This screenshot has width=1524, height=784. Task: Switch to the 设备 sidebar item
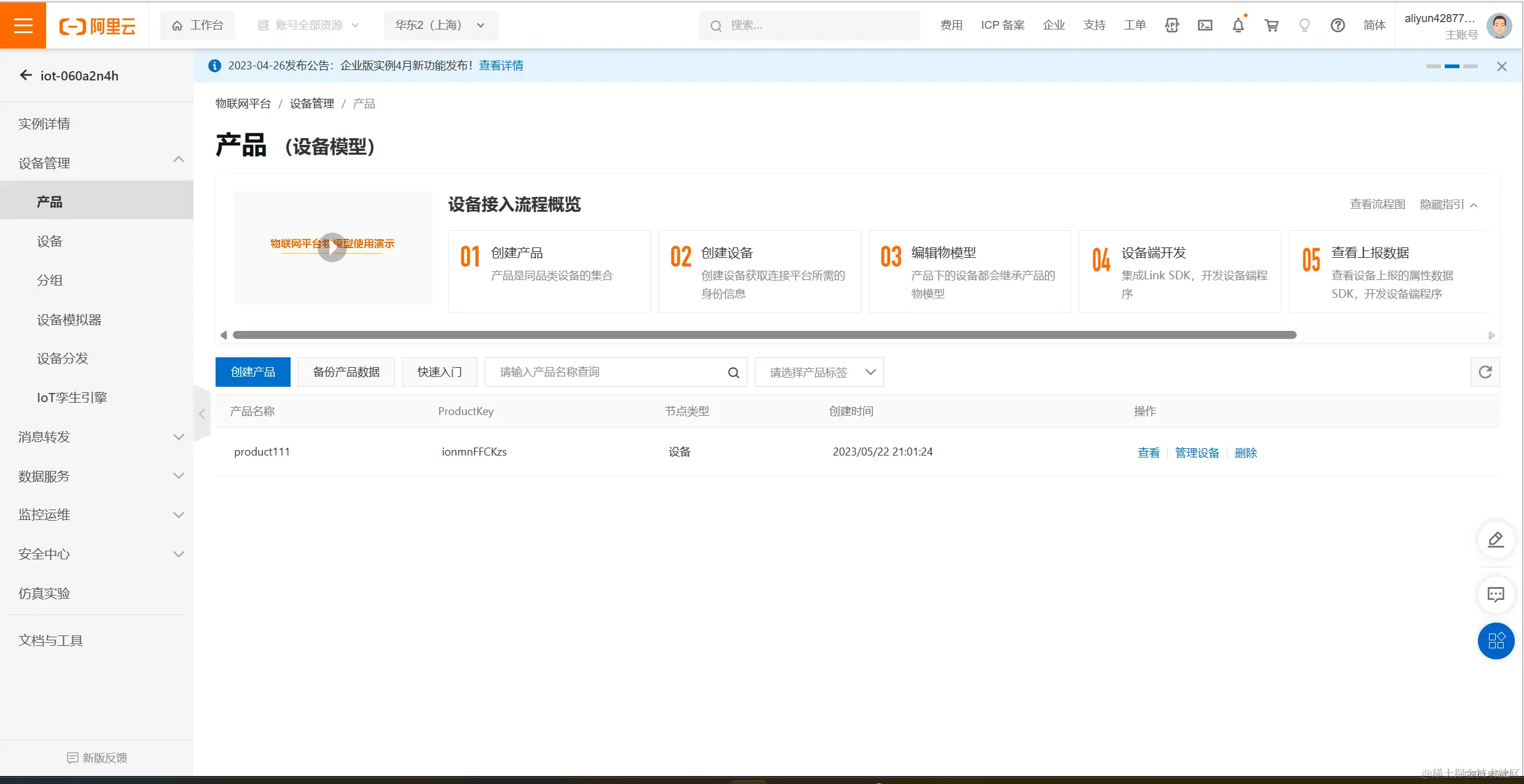click(50, 241)
